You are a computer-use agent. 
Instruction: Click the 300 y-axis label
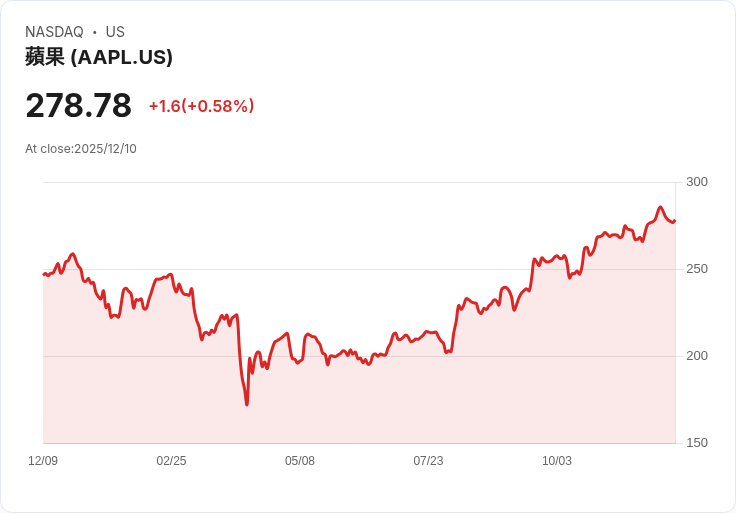pyautogui.click(x=697, y=182)
